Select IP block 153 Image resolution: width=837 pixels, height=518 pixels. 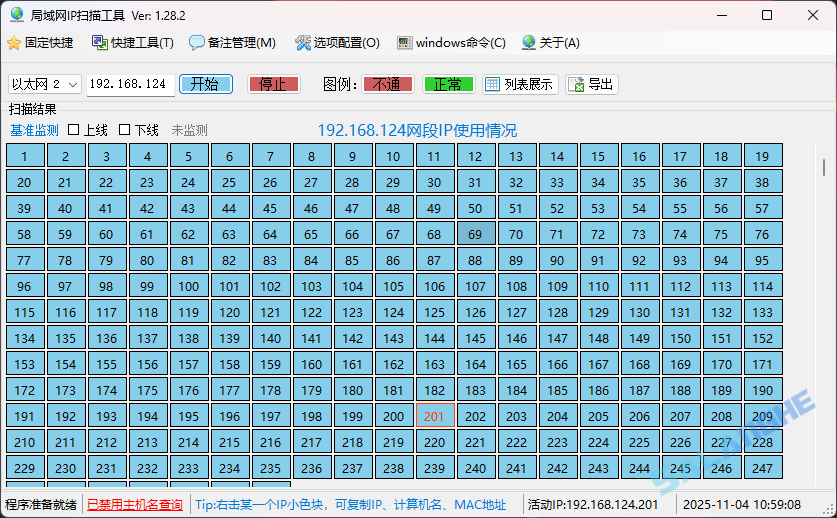click(25, 364)
